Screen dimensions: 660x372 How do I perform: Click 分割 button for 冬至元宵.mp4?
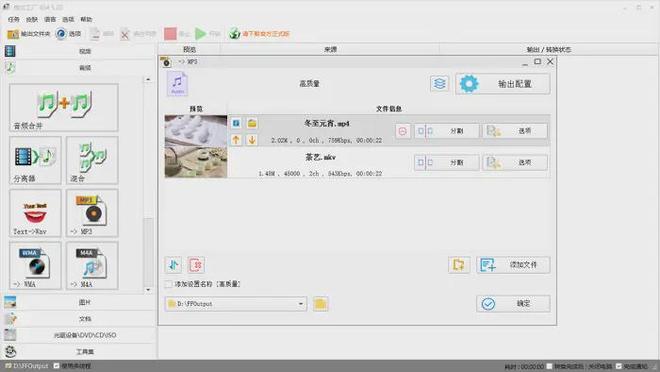coord(447,131)
